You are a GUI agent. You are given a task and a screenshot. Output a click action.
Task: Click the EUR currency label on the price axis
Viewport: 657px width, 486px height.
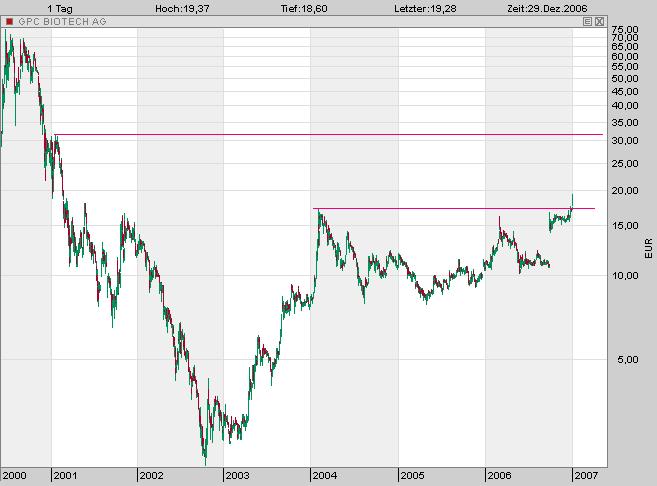click(650, 244)
